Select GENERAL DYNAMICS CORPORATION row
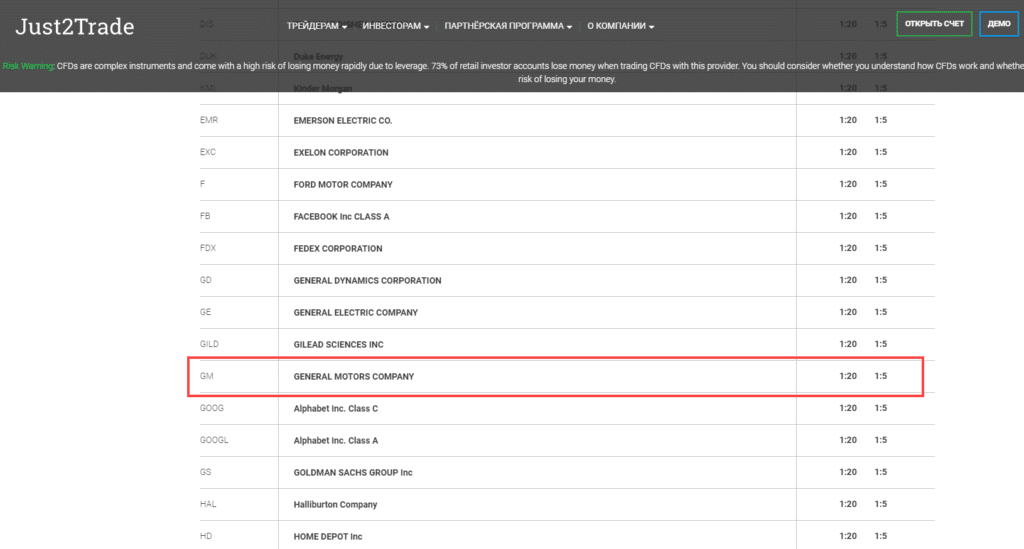Viewport: 1024px width, 549px height. [367, 281]
